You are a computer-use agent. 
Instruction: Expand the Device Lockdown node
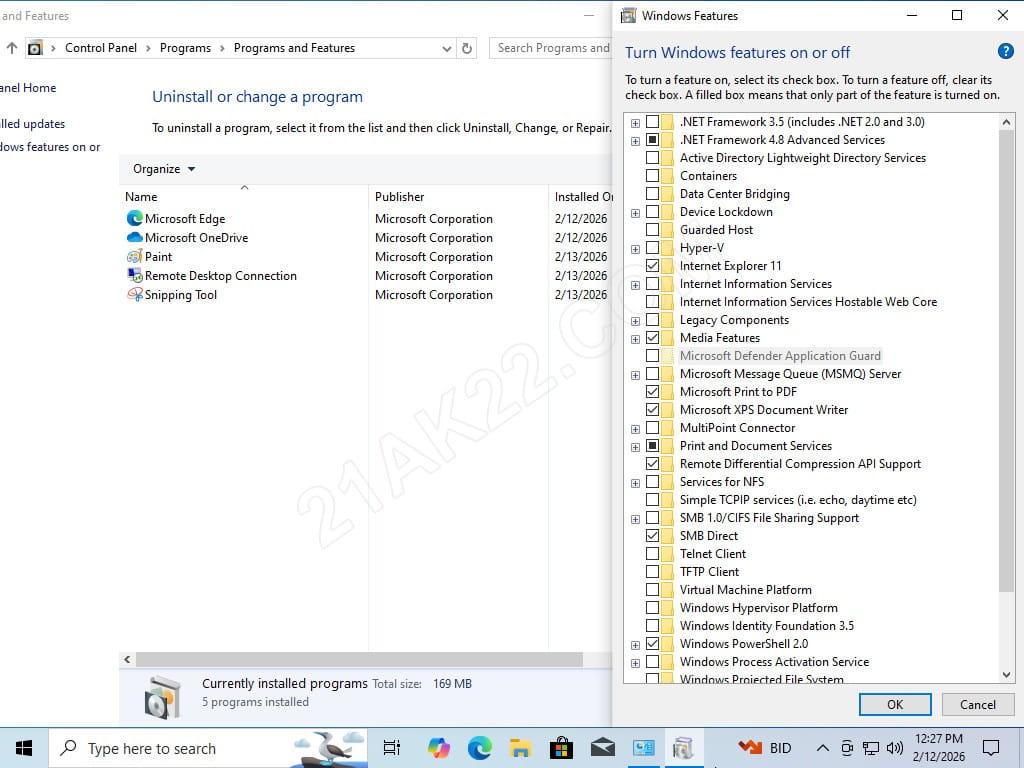point(635,213)
